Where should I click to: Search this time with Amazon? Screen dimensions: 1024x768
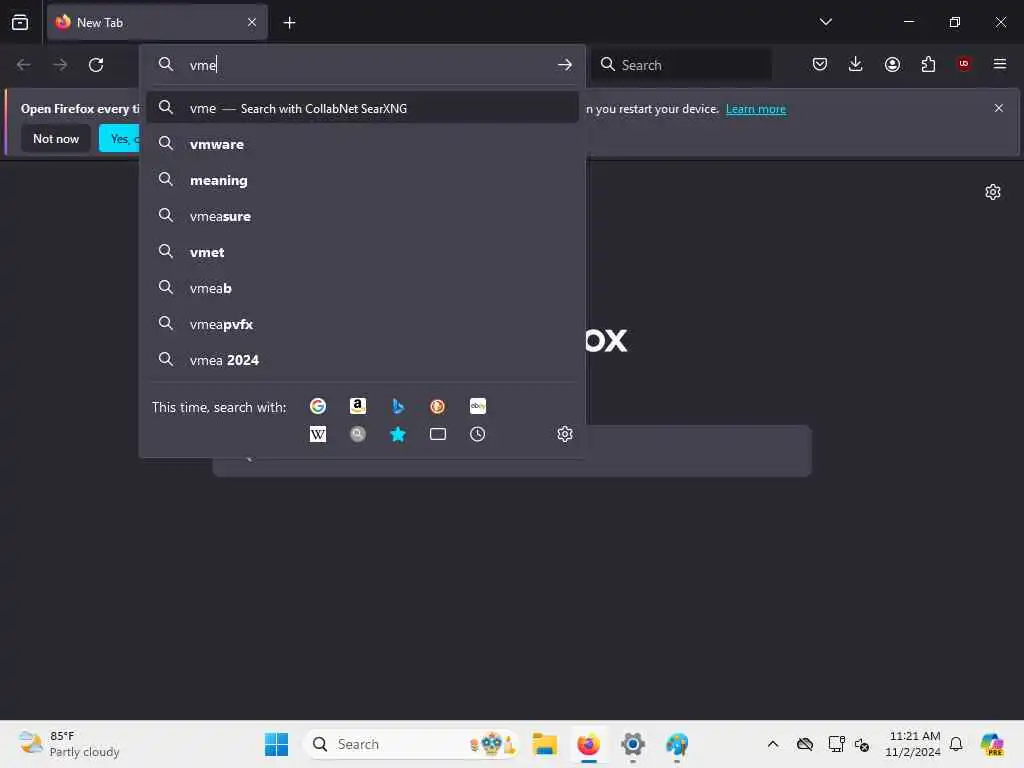357,406
